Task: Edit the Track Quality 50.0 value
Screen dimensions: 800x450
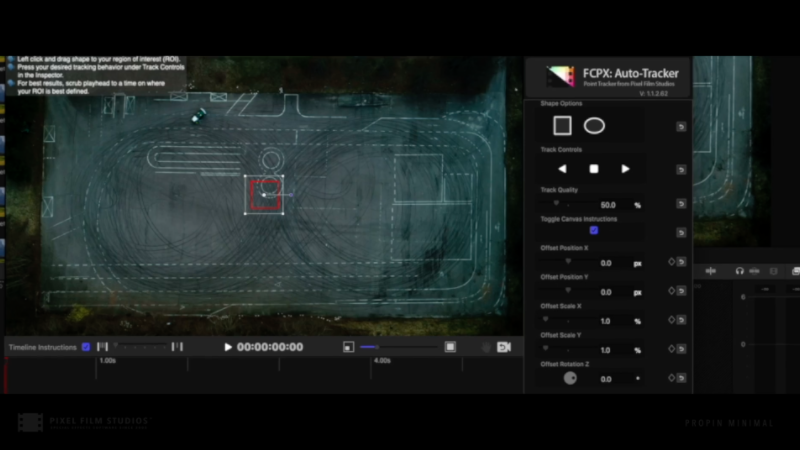Action: [608, 205]
